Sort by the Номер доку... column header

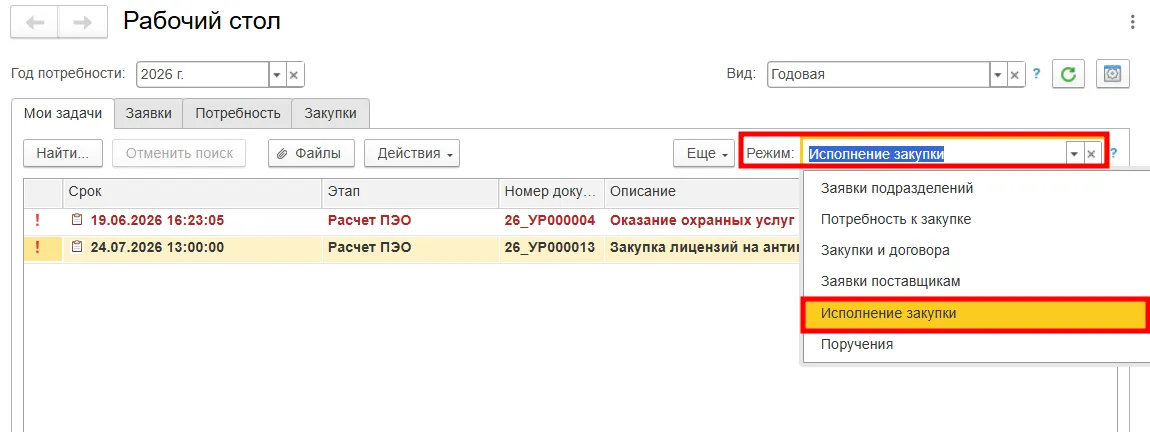[552, 192]
